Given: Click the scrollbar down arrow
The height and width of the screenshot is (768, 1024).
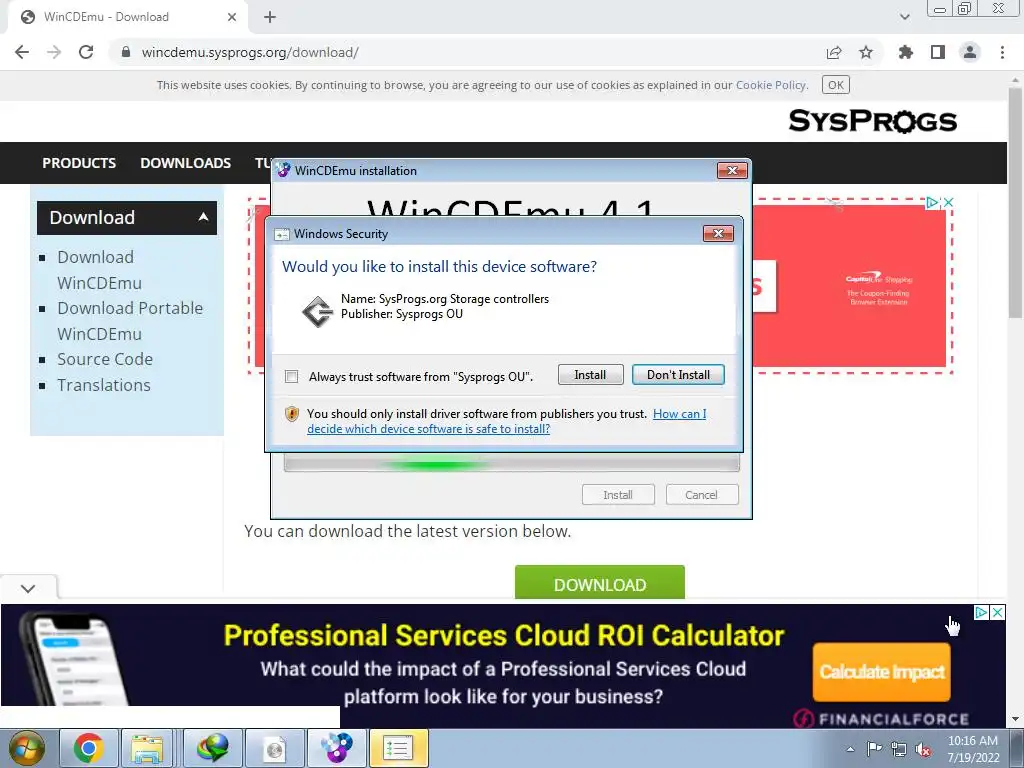Looking at the screenshot, I should [1015, 720].
